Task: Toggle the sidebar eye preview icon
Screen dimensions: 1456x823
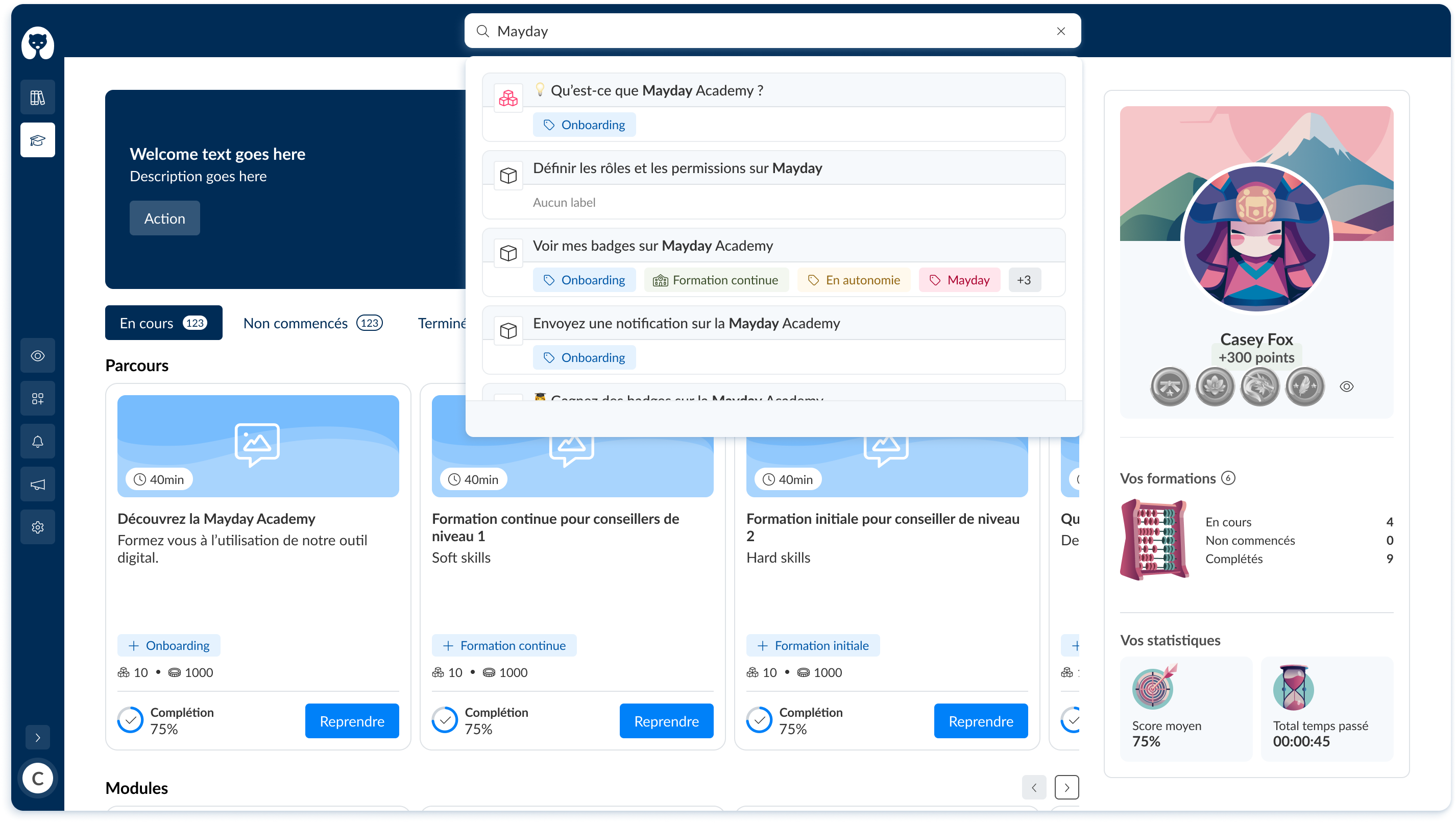Action: (37, 355)
